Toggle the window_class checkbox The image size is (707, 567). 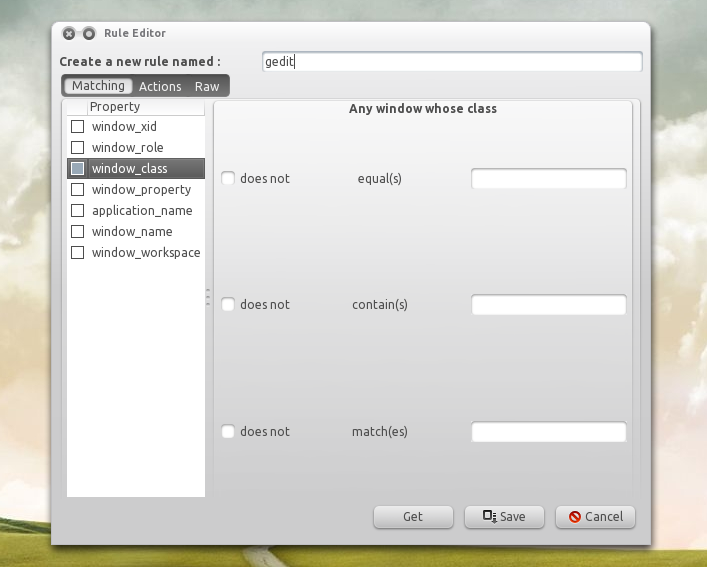click(78, 169)
